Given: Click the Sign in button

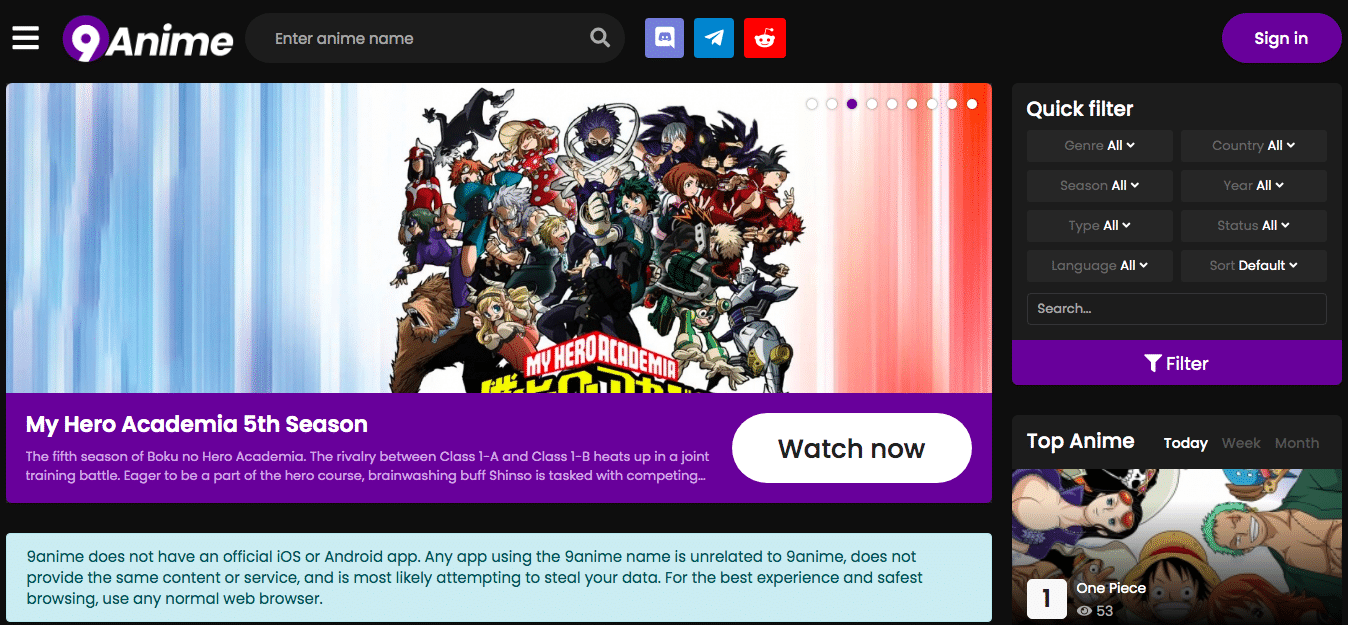Looking at the screenshot, I should tap(1281, 39).
